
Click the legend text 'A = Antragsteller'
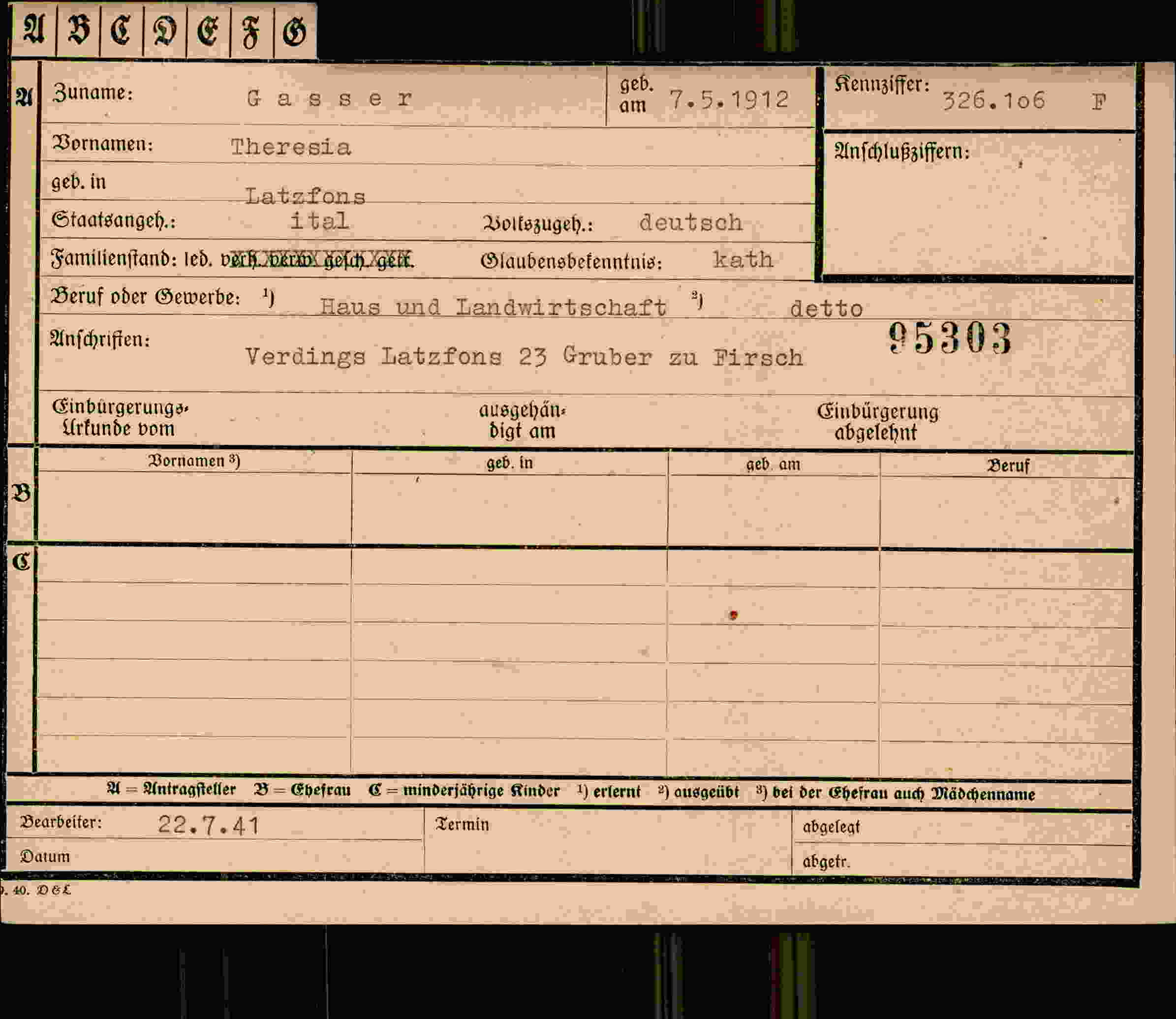tap(171, 789)
